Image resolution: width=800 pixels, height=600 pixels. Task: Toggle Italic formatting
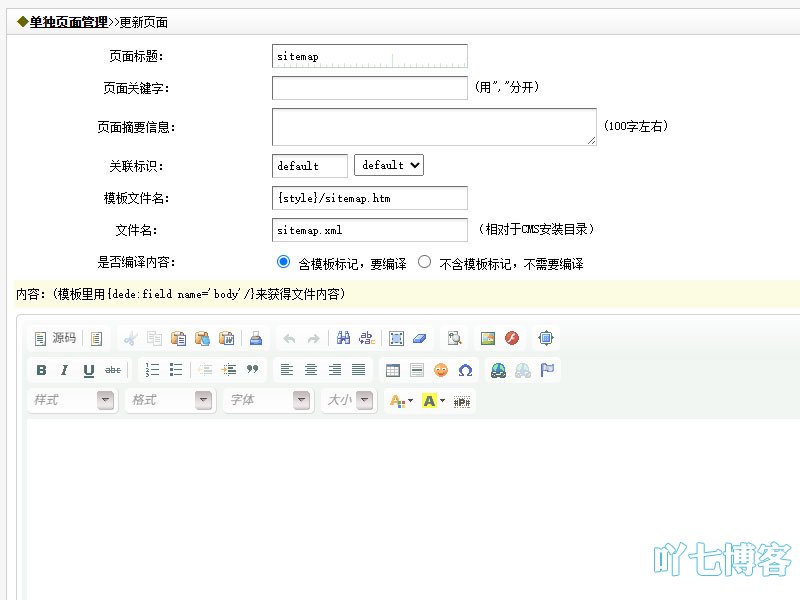click(x=64, y=370)
